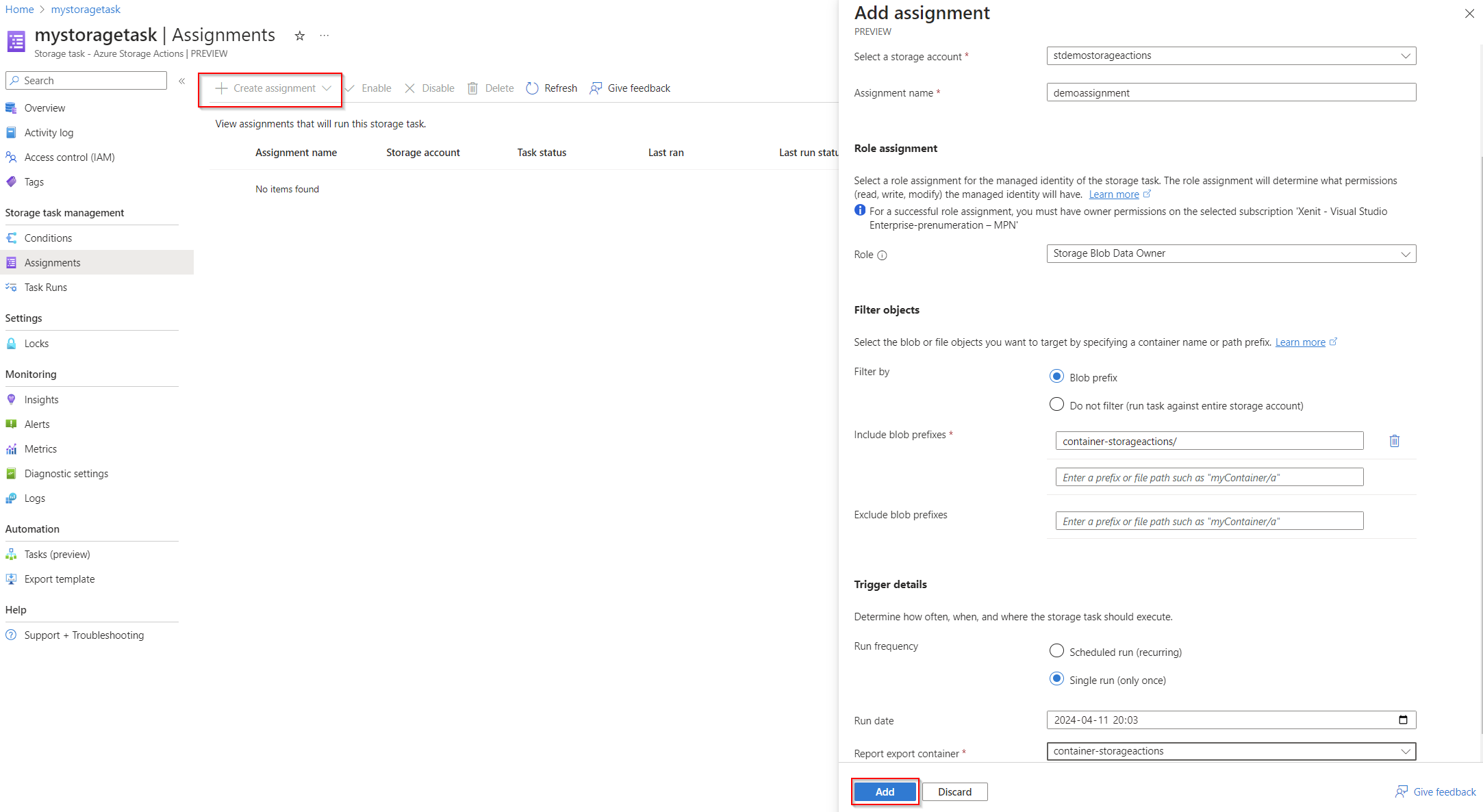Select Do not filter radio option
Image resolution: width=1483 pixels, height=812 pixels.
click(1056, 405)
